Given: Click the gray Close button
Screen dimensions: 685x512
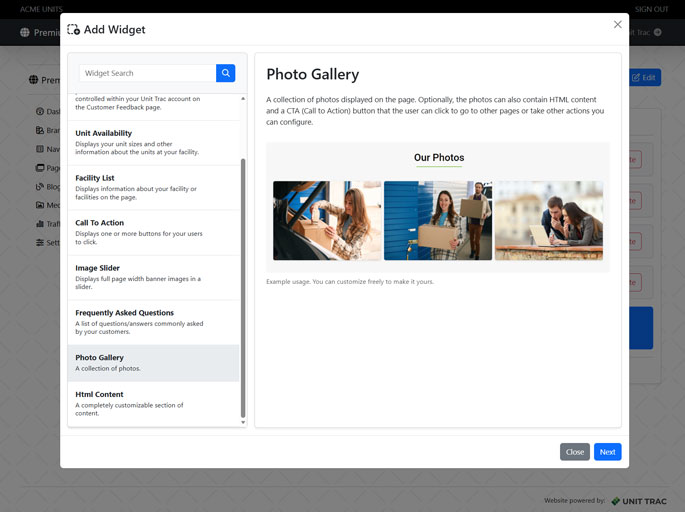Looking at the screenshot, I should 574,452.
